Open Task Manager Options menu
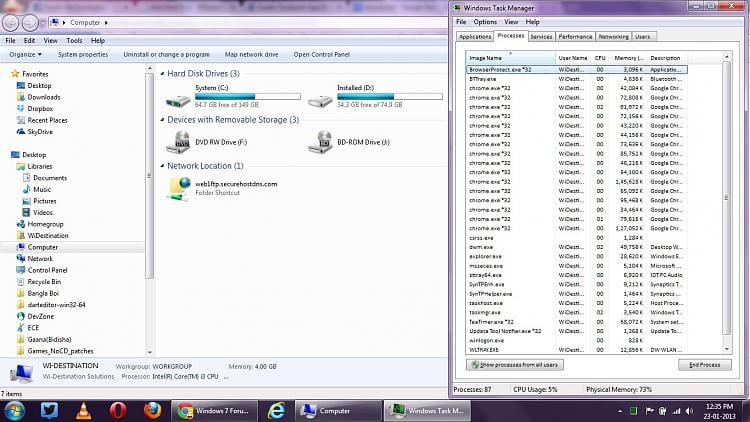The image size is (750, 422). tap(485, 22)
